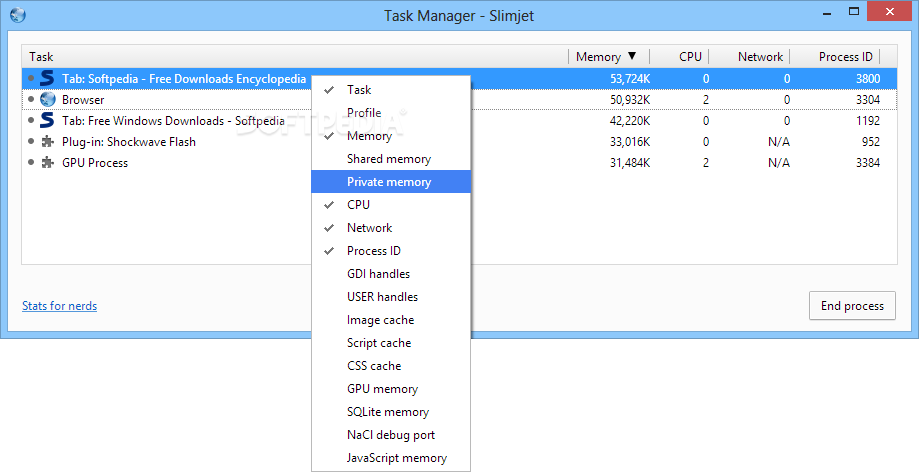Viewport: 919px width, 472px height.
Task: Click memory value 31,484K
Action: click(629, 163)
